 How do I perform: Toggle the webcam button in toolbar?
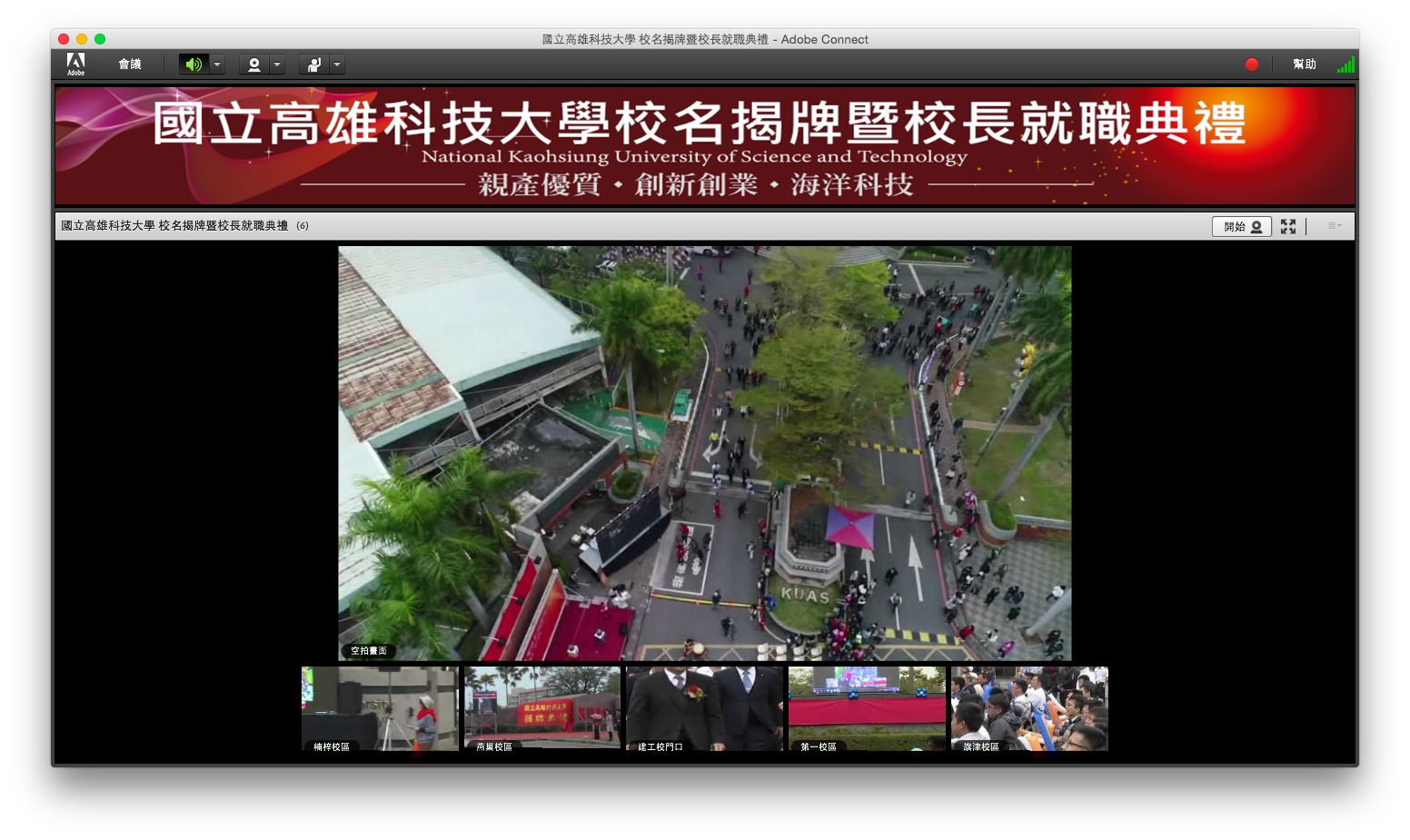[x=254, y=64]
